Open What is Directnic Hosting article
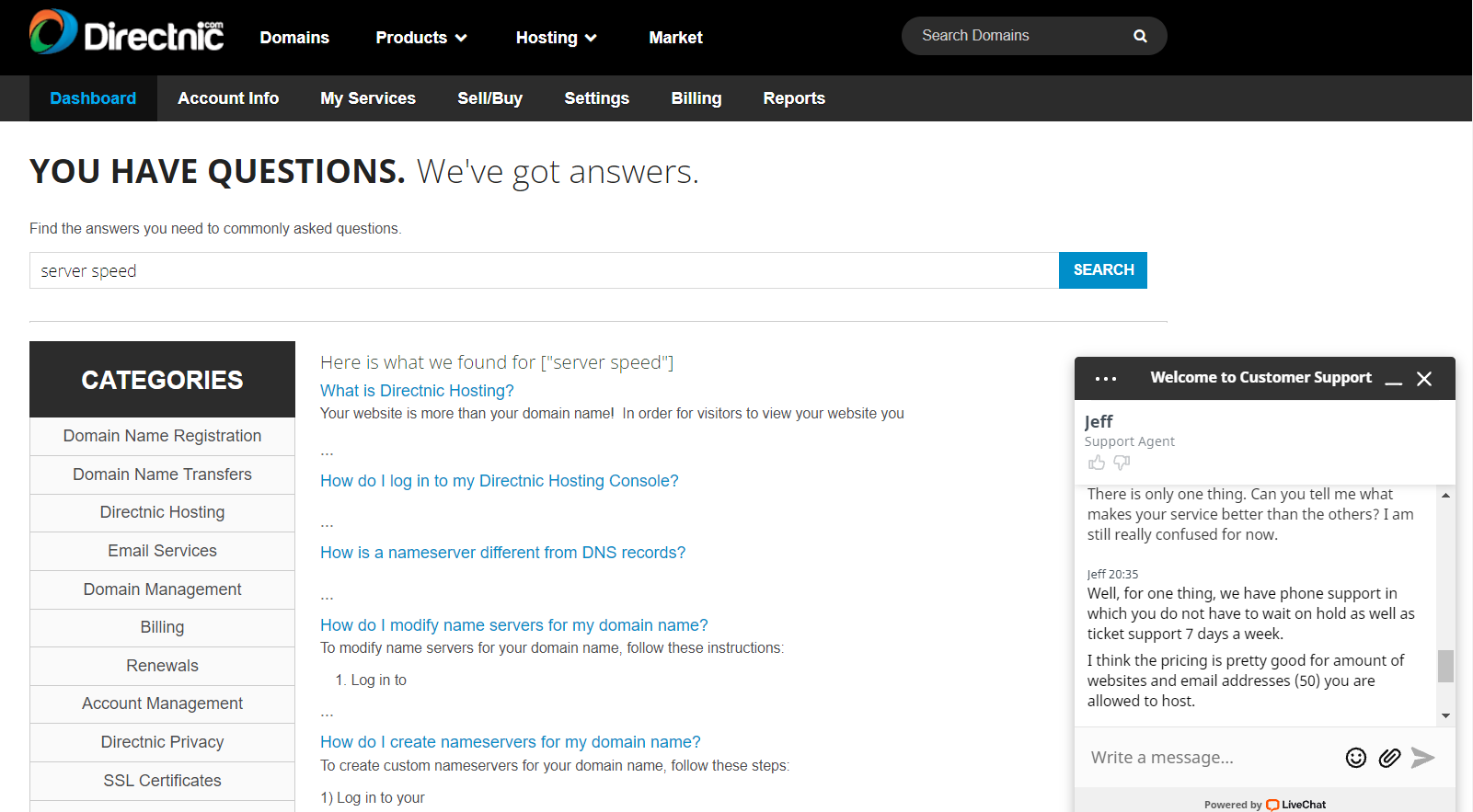Screen dimensions: 1473x812 [x=417, y=391]
